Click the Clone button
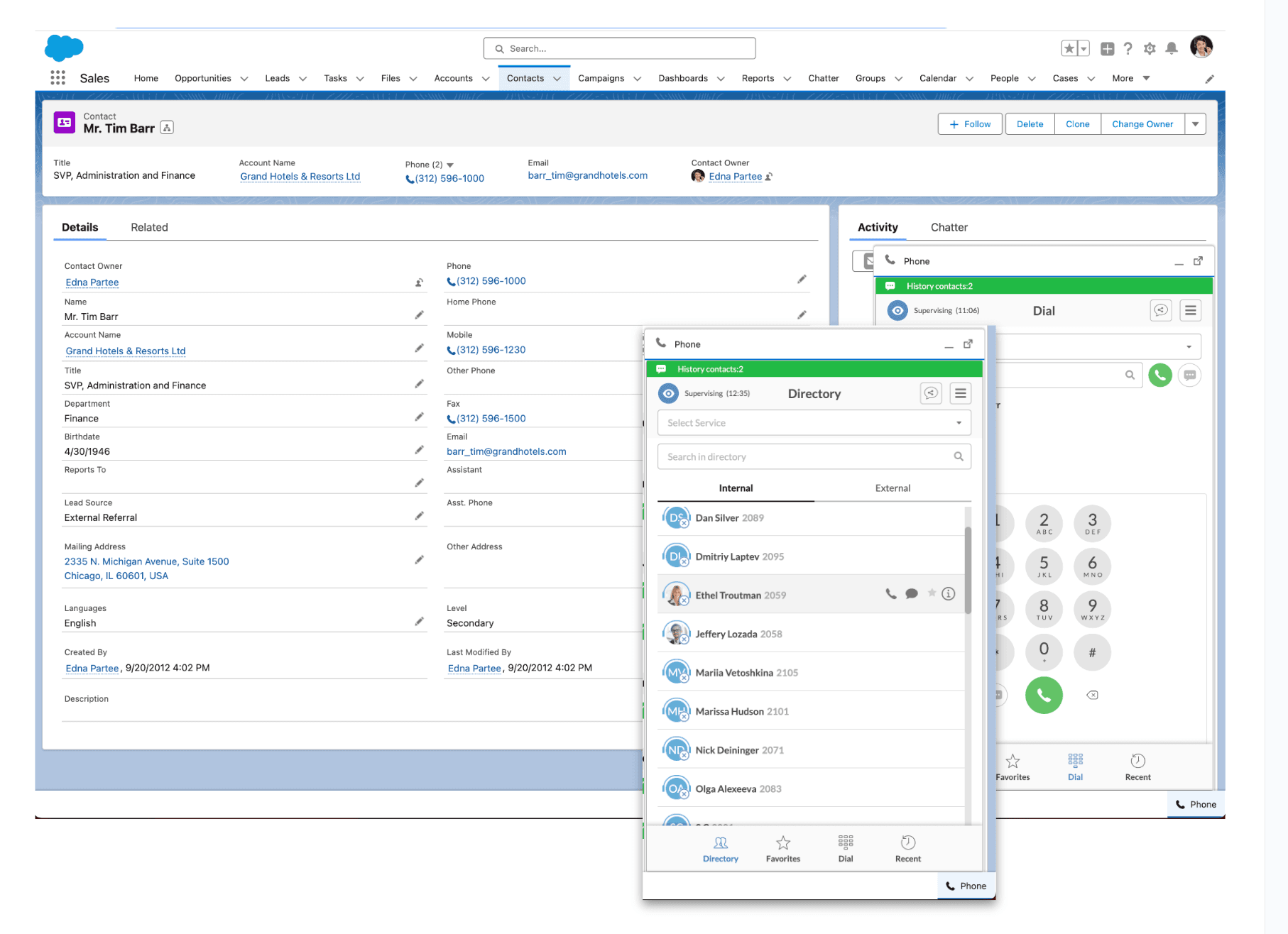Viewport: 1288px width, 934px height. (x=1077, y=124)
